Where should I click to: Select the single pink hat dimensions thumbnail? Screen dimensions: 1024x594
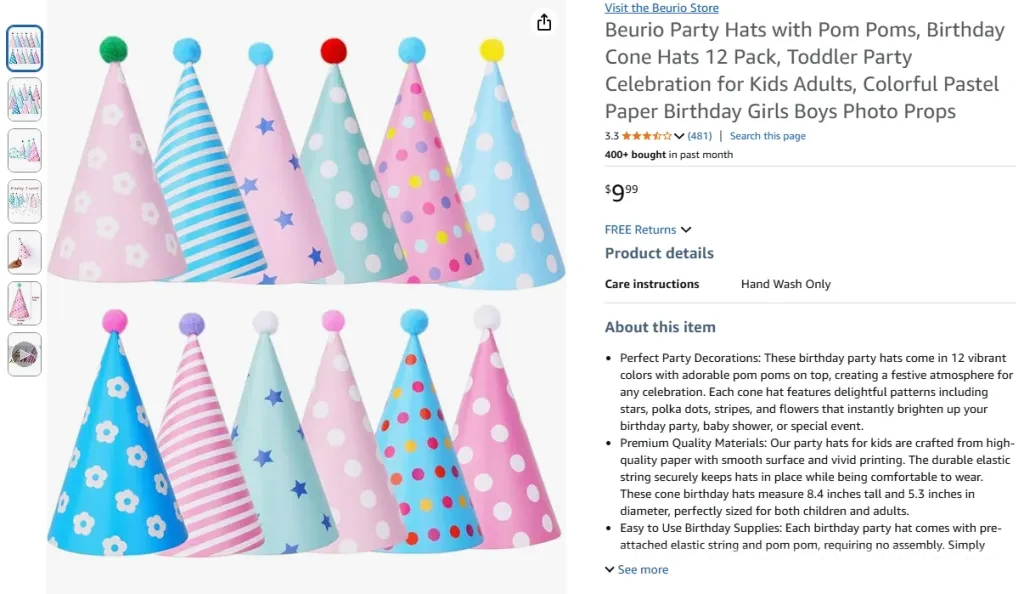click(24, 303)
